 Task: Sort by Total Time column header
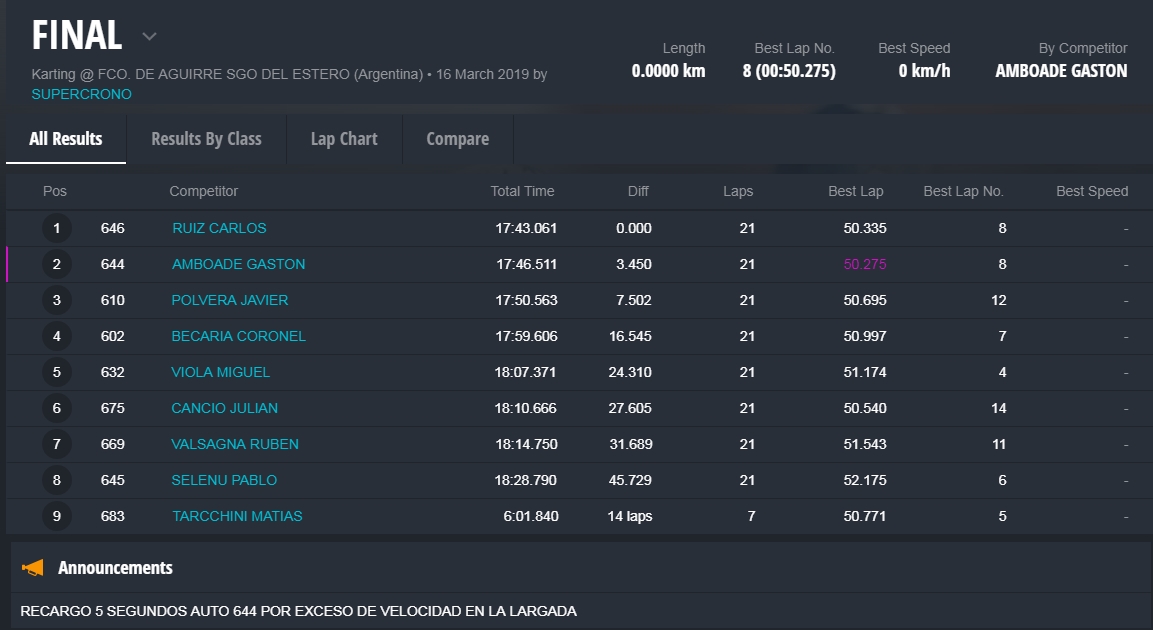coord(522,191)
